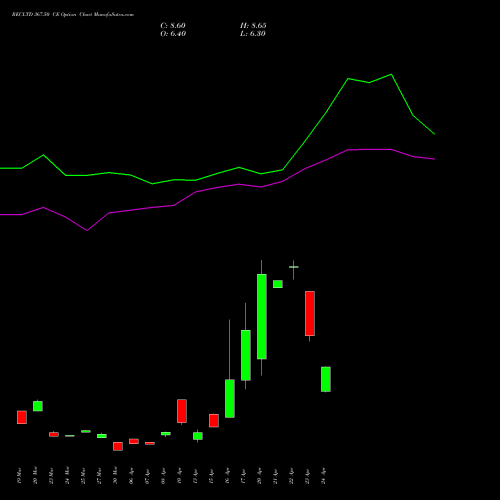Click the closing price value C: 8.60
The image size is (500, 500).
pos(173,26)
